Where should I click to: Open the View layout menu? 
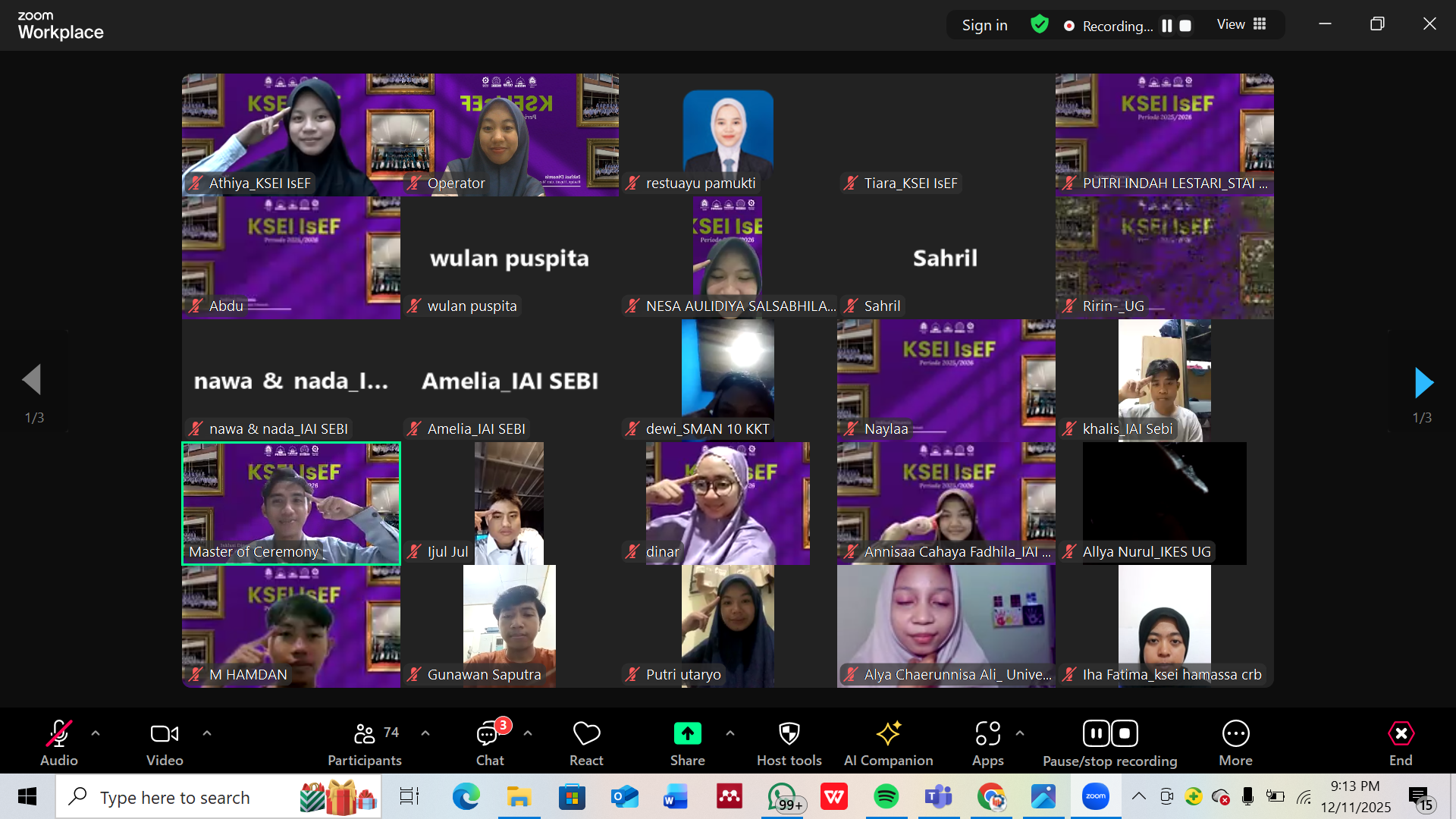[1241, 24]
